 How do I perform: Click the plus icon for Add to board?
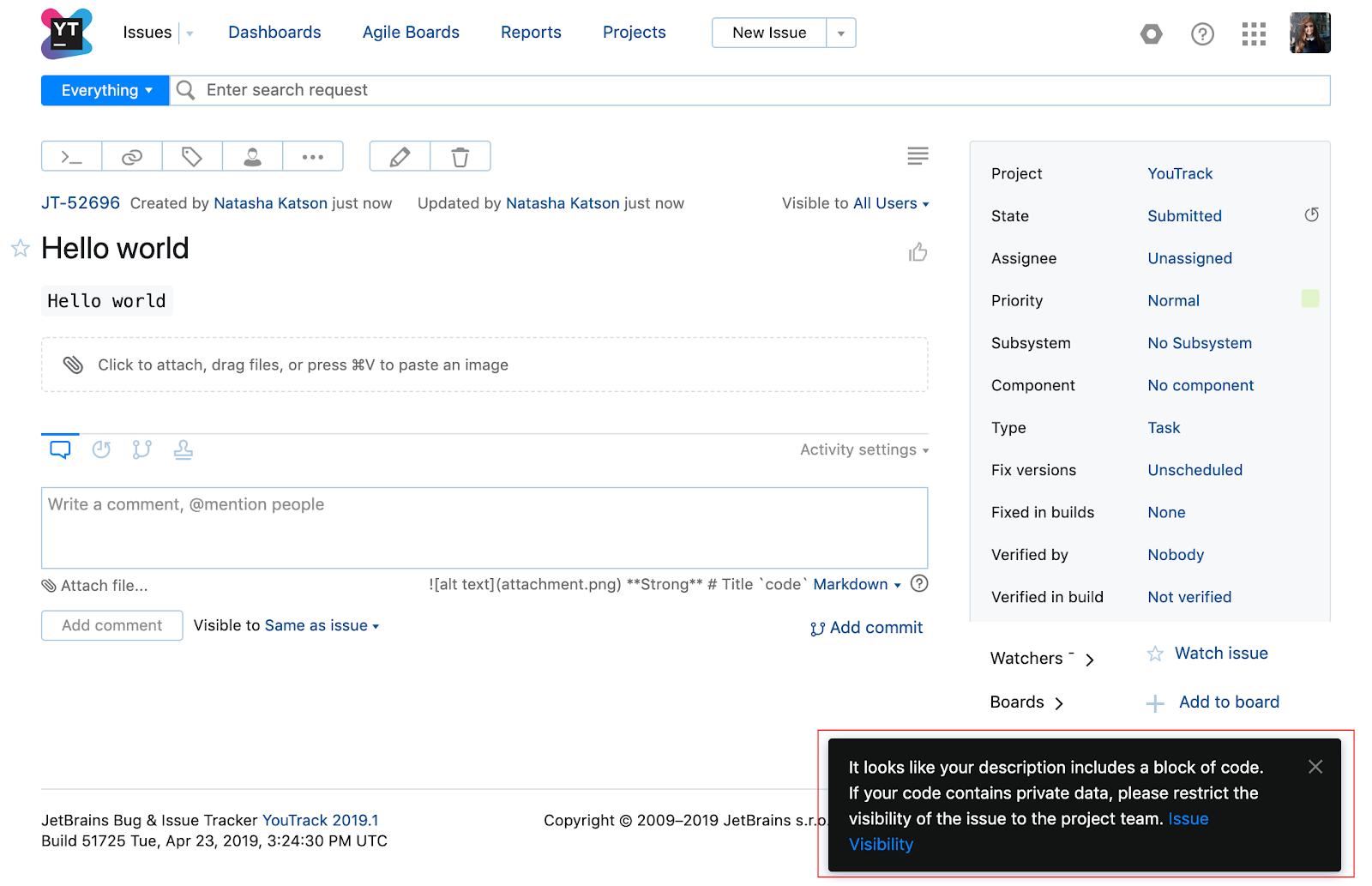1155,703
